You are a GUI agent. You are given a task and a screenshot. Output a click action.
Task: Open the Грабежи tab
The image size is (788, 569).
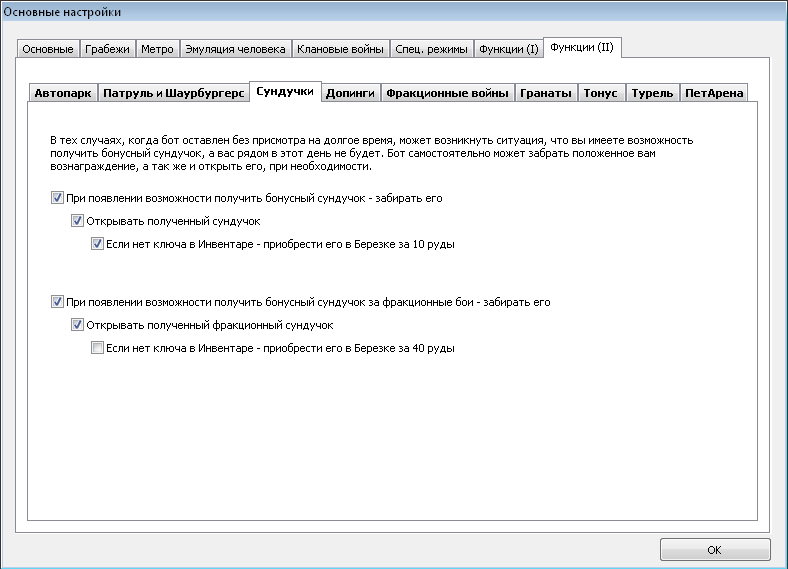click(x=107, y=49)
